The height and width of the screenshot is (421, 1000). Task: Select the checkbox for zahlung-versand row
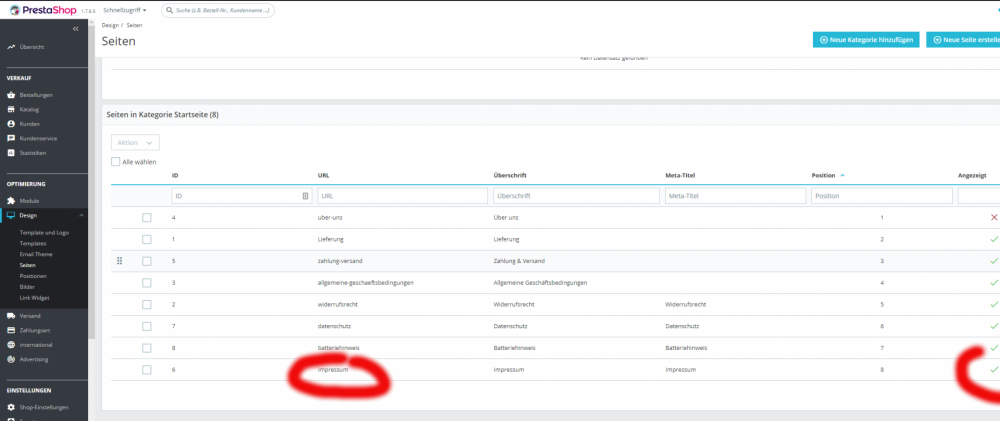(147, 261)
